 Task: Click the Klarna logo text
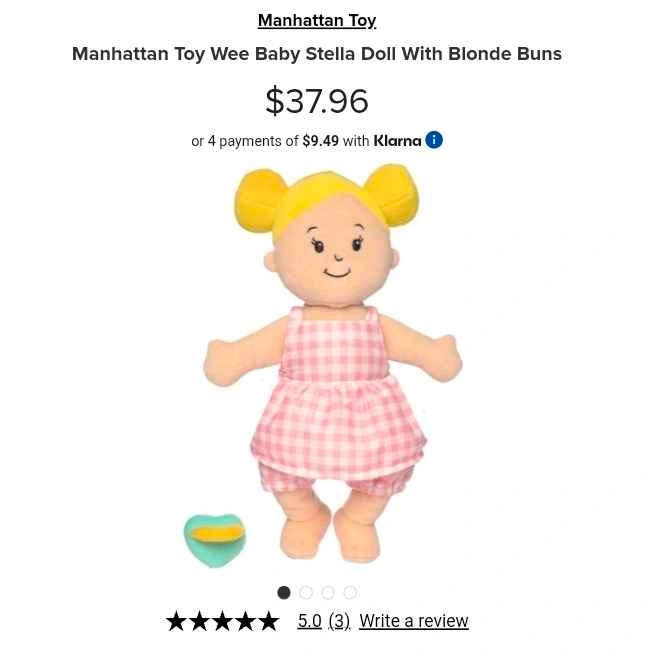397,141
